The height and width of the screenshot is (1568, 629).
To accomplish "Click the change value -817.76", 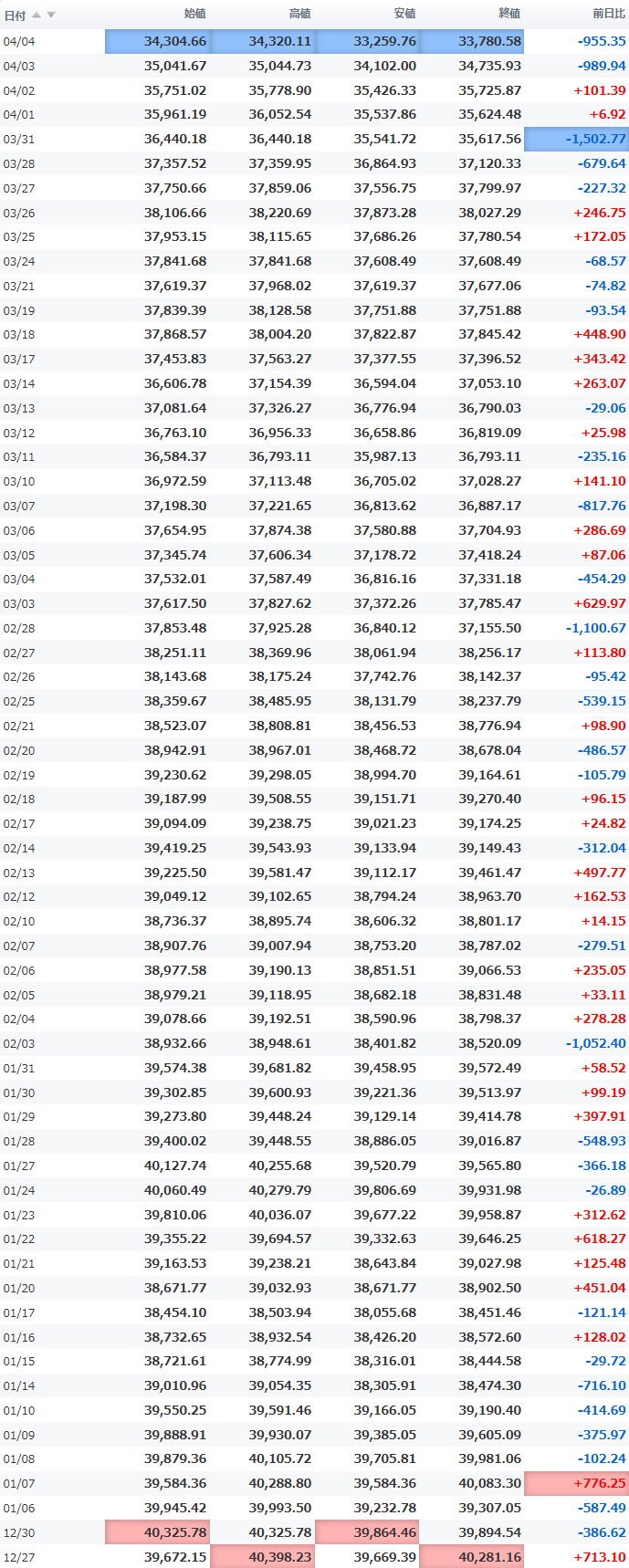I will (602, 506).
